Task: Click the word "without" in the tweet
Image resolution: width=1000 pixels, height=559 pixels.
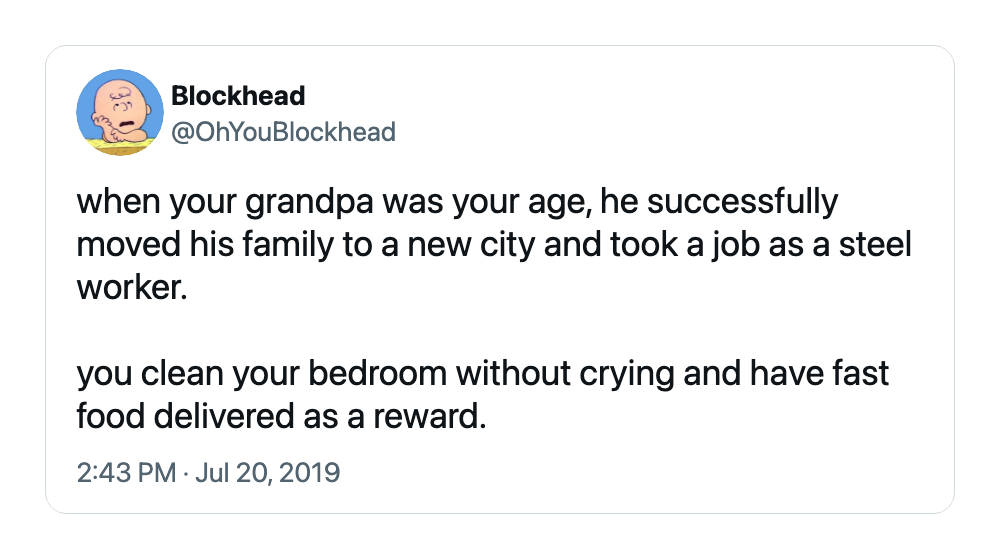Action: [x=513, y=374]
